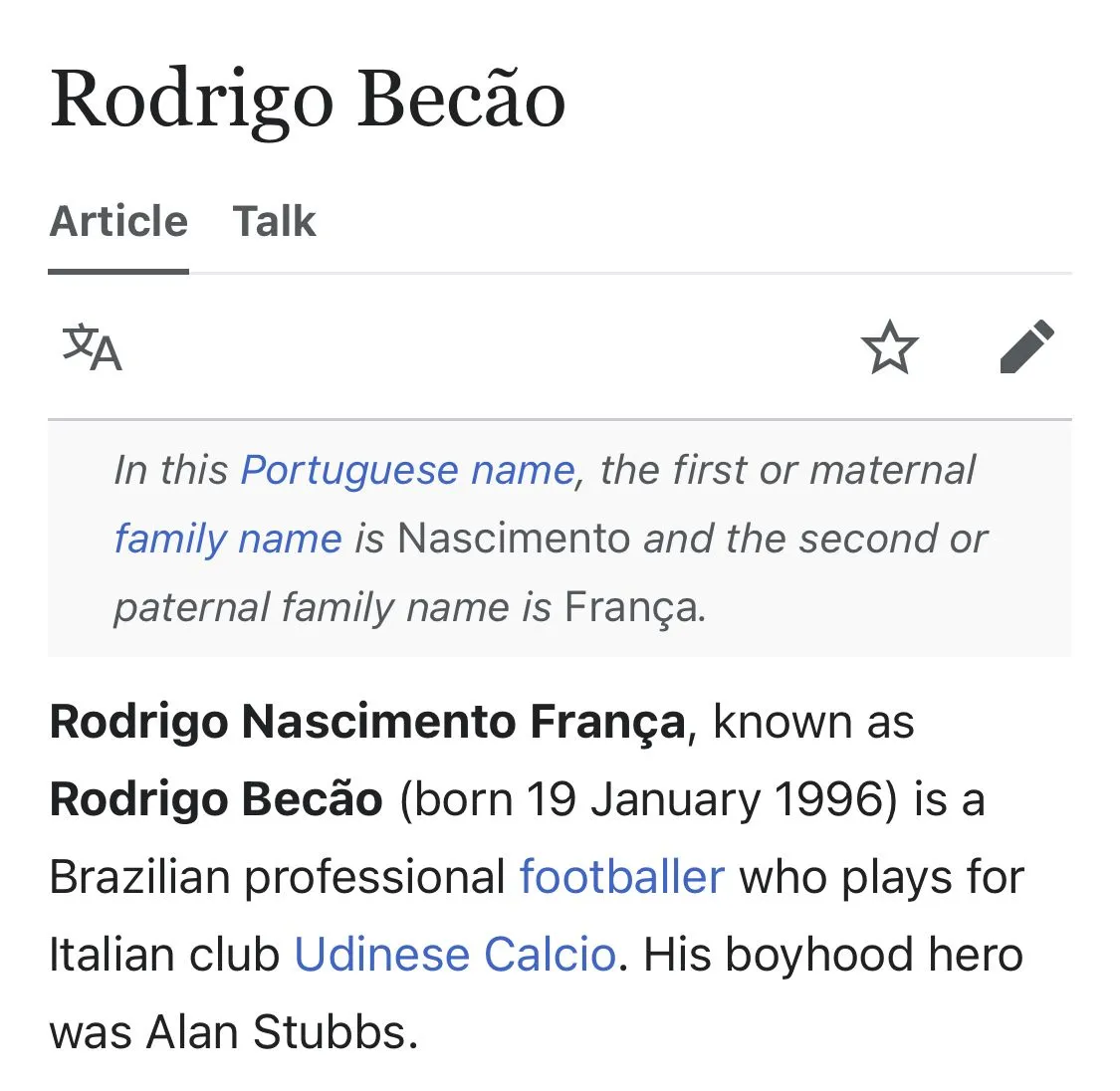Open the Portuguese name link
This screenshot has height=1091, width=1120.
click(408, 470)
